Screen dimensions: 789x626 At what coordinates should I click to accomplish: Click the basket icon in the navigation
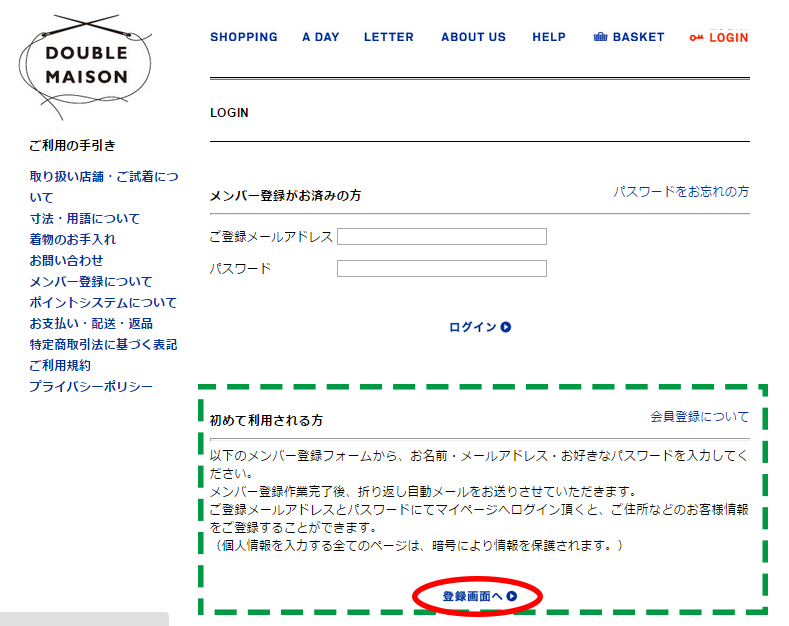point(600,37)
